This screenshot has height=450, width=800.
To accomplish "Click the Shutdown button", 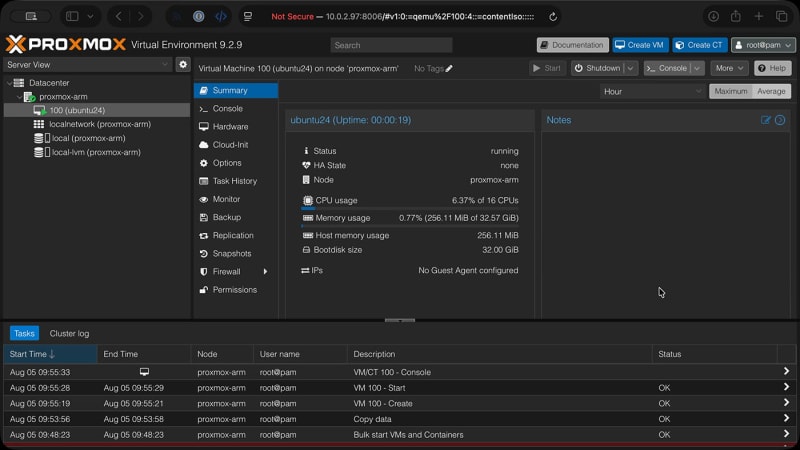I will click(598, 68).
